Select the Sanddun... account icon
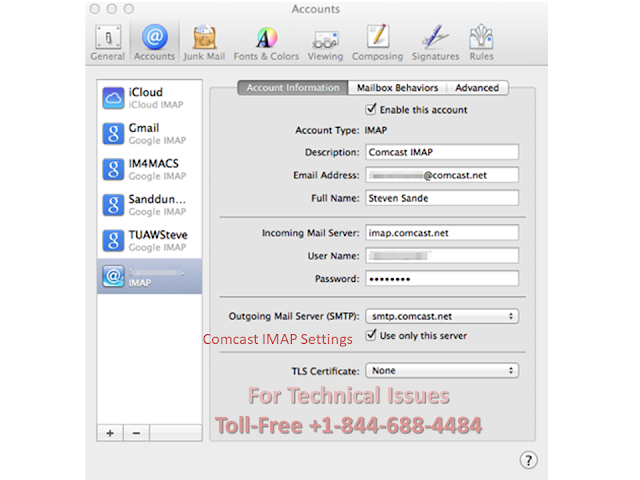This screenshot has width=640, height=480. pos(113,205)
